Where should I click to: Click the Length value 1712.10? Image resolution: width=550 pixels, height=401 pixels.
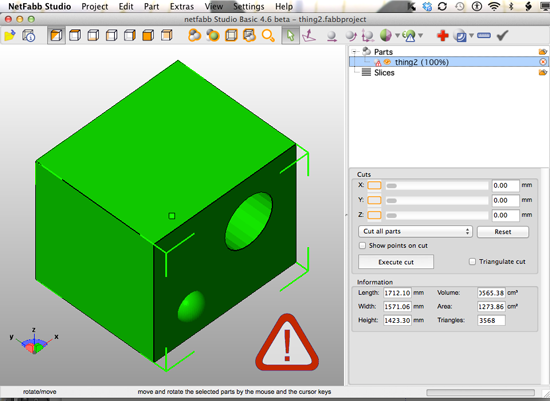pyautogui.click(x=397, y=293)
